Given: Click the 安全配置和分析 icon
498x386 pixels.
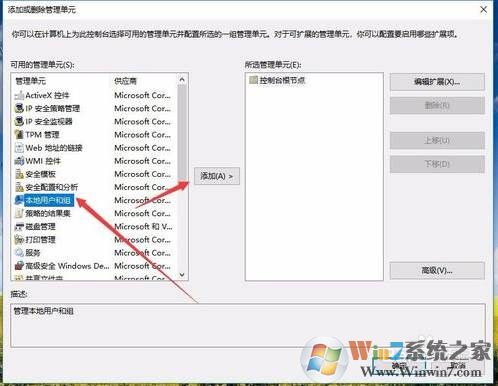Looking at the screenshot, I should click(19, 187).
